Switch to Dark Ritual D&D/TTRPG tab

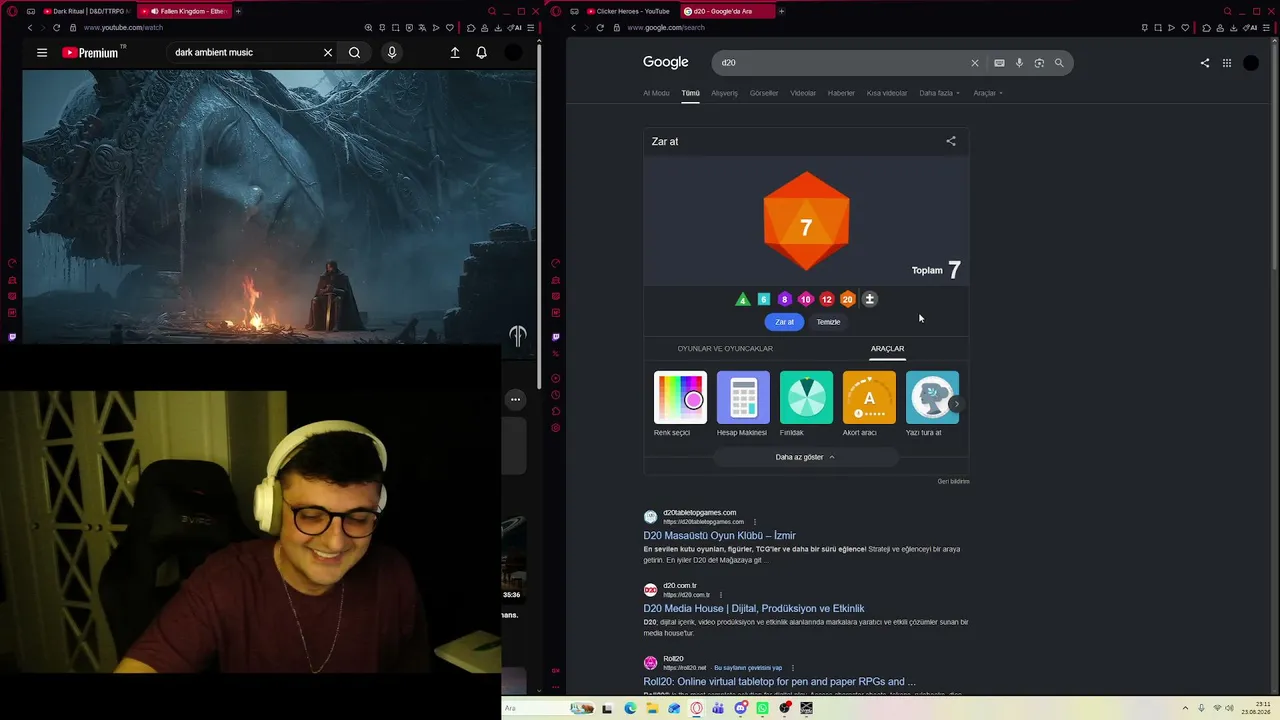tap(85, 11)
